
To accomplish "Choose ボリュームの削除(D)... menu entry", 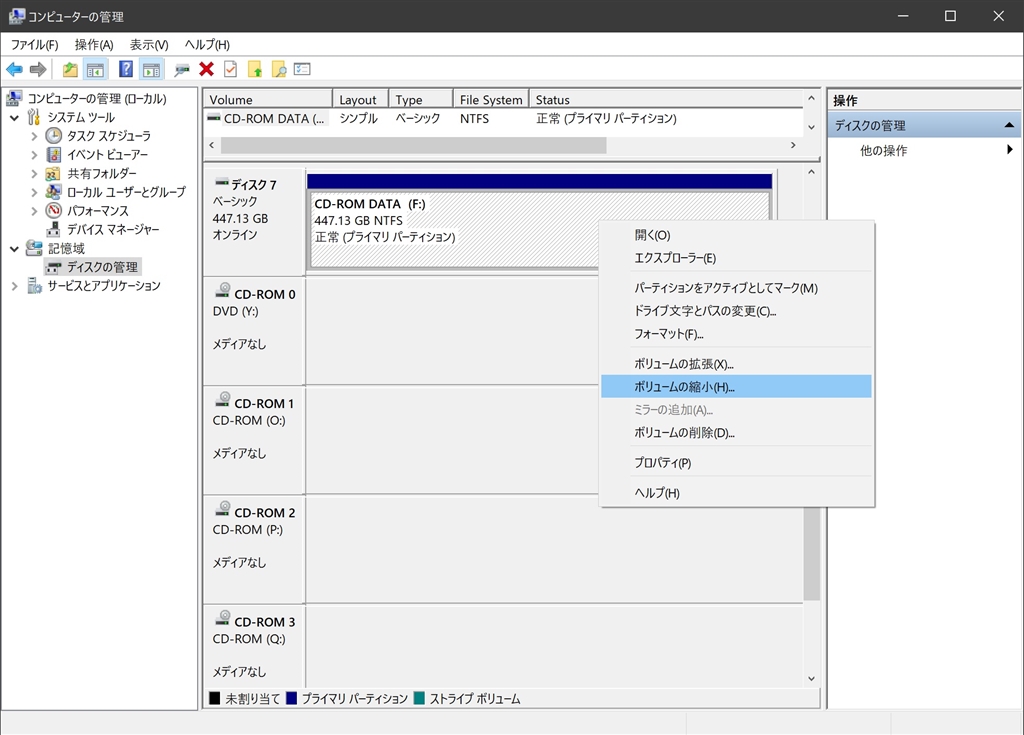I will click(736, 433).
